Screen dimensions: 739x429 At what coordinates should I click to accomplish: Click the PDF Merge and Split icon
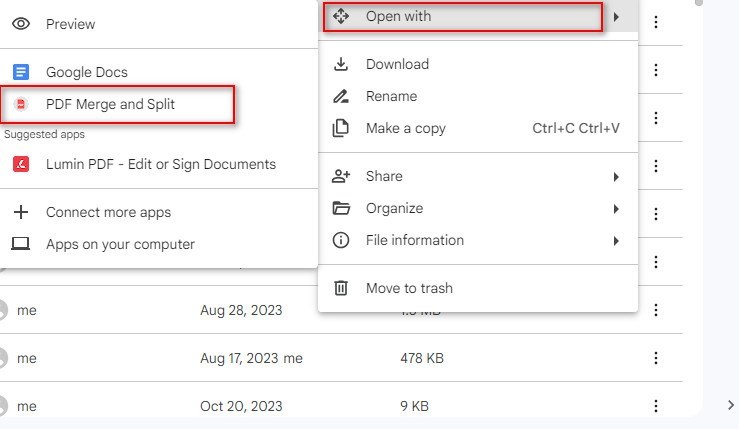tap(21, 104)
